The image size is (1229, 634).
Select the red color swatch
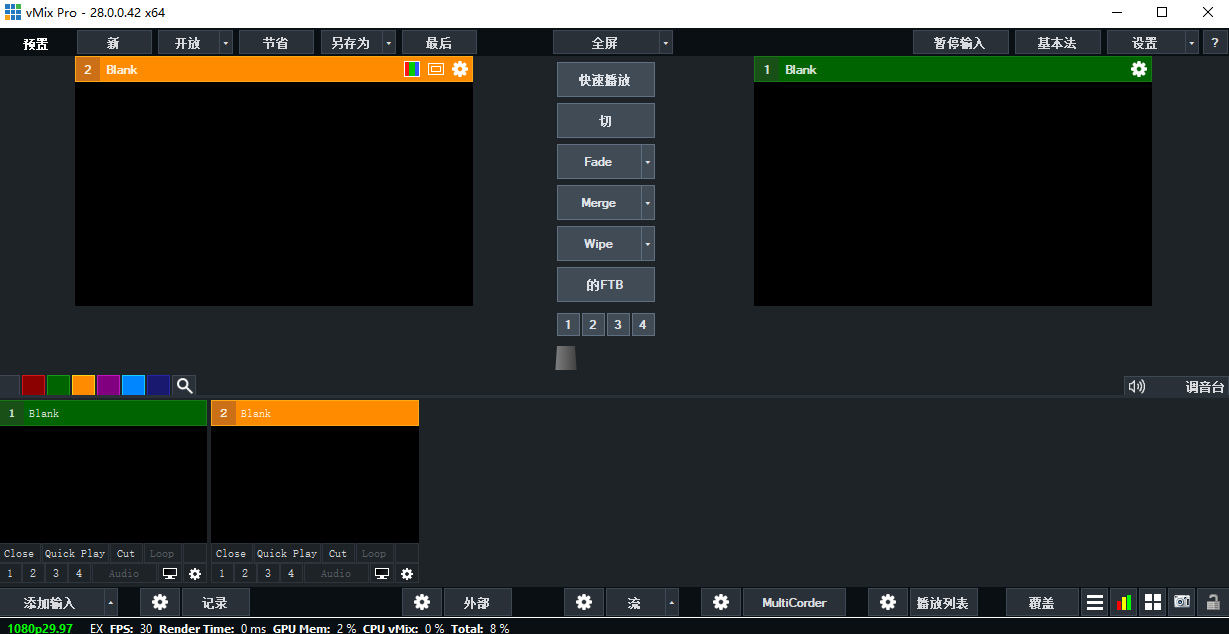tap(33, 385)
